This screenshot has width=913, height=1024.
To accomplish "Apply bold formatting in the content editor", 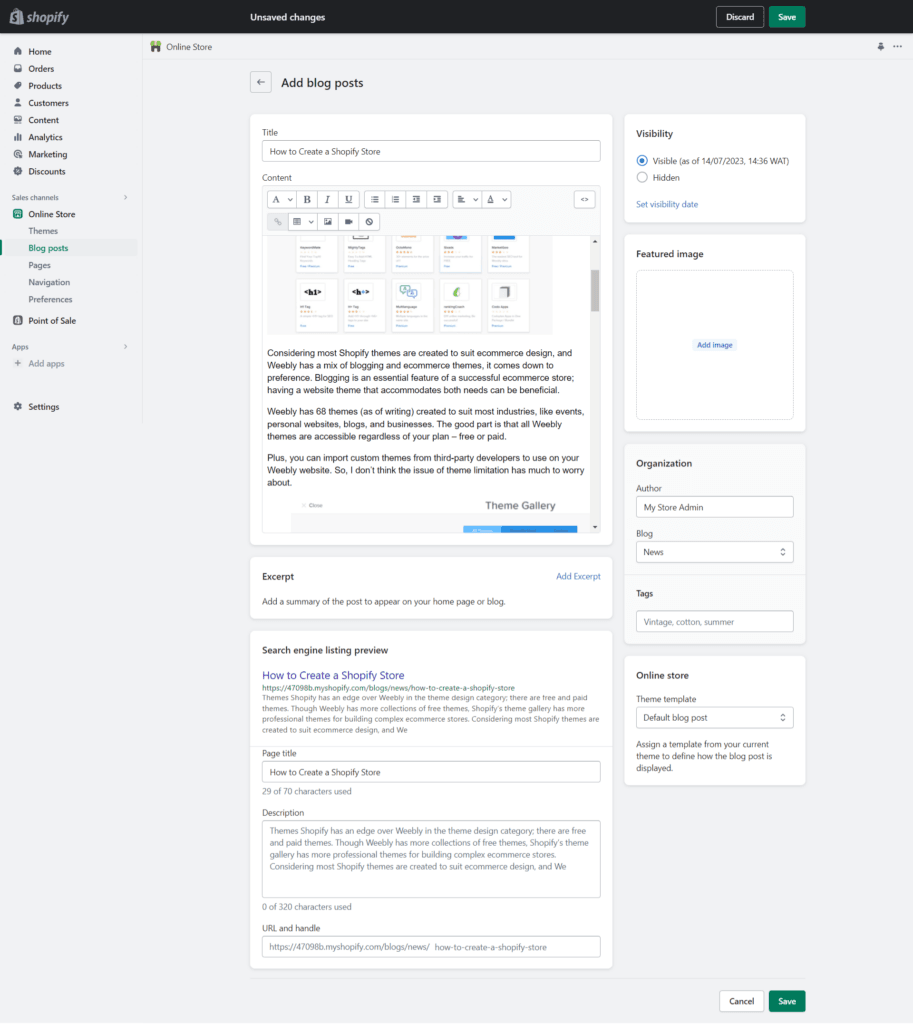I will pos(307,199).
